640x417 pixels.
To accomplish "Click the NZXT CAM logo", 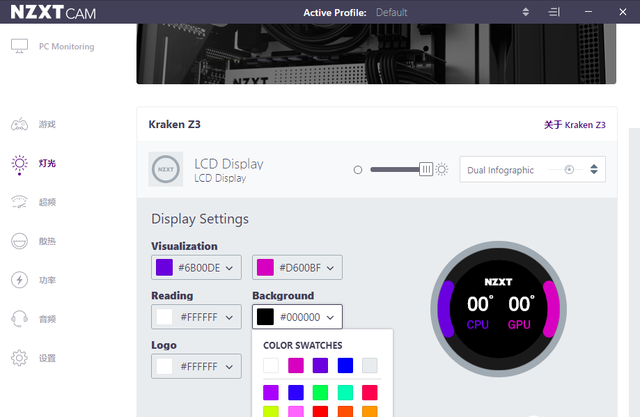I will (53, 12).
